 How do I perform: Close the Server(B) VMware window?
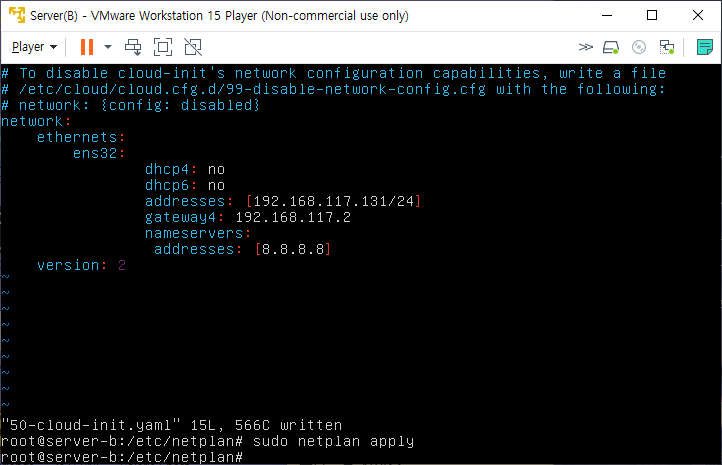click(698, 15)
